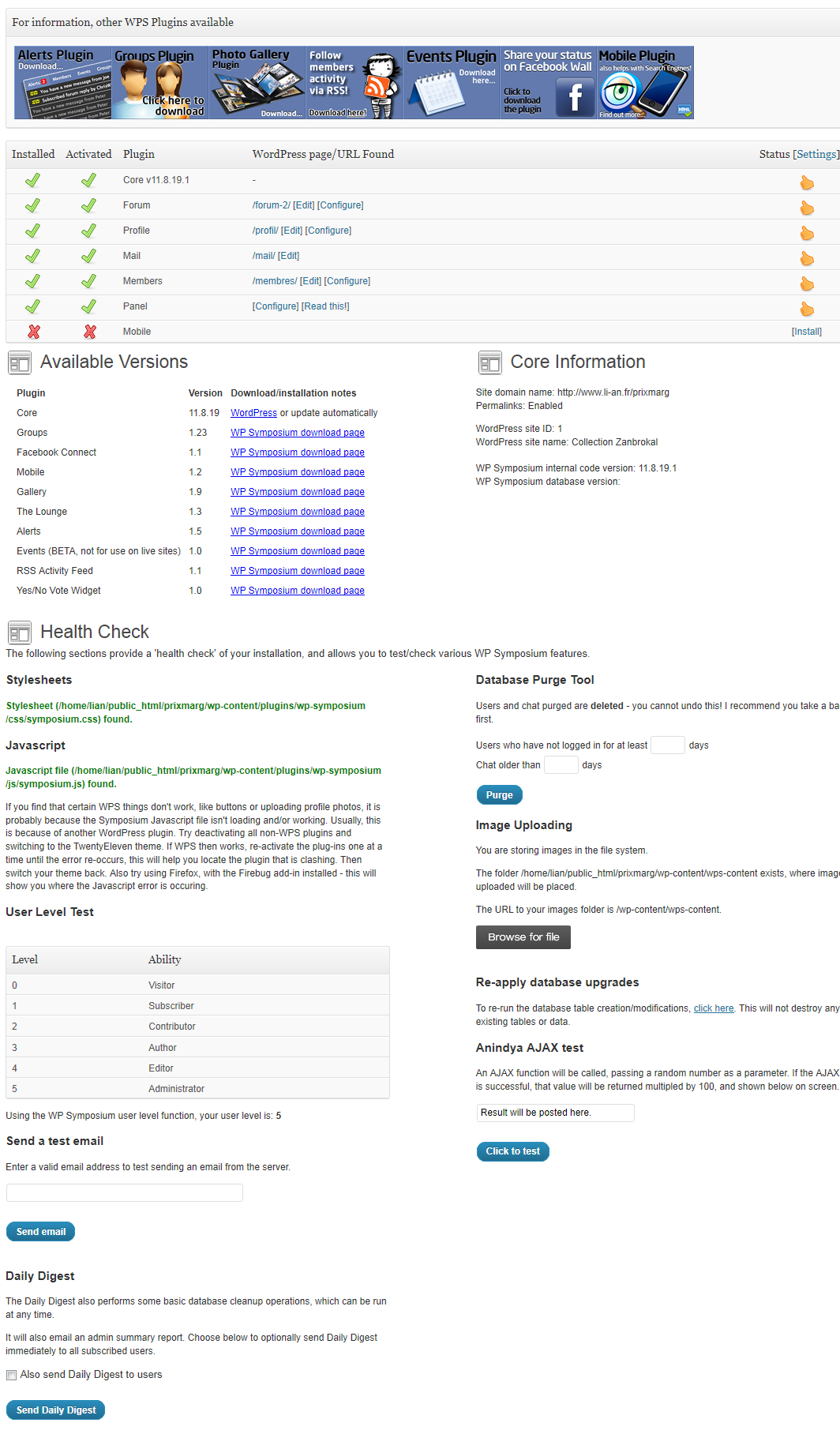840x1434 pixels.
Task: Click the Groups Plugin download banner
Action: [x=160, y=83]
